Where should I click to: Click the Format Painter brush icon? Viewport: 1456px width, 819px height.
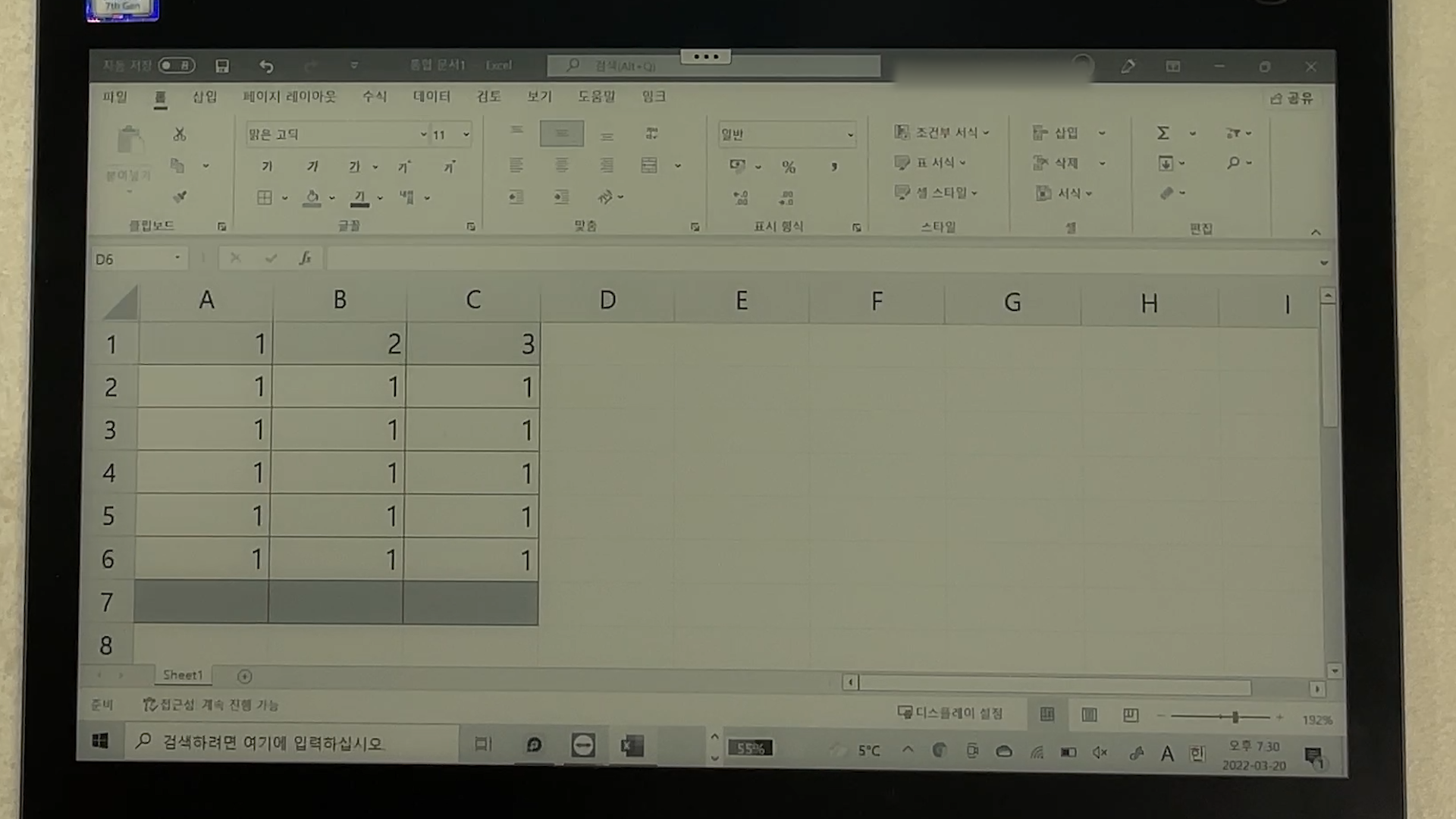[x=180, y=197]
